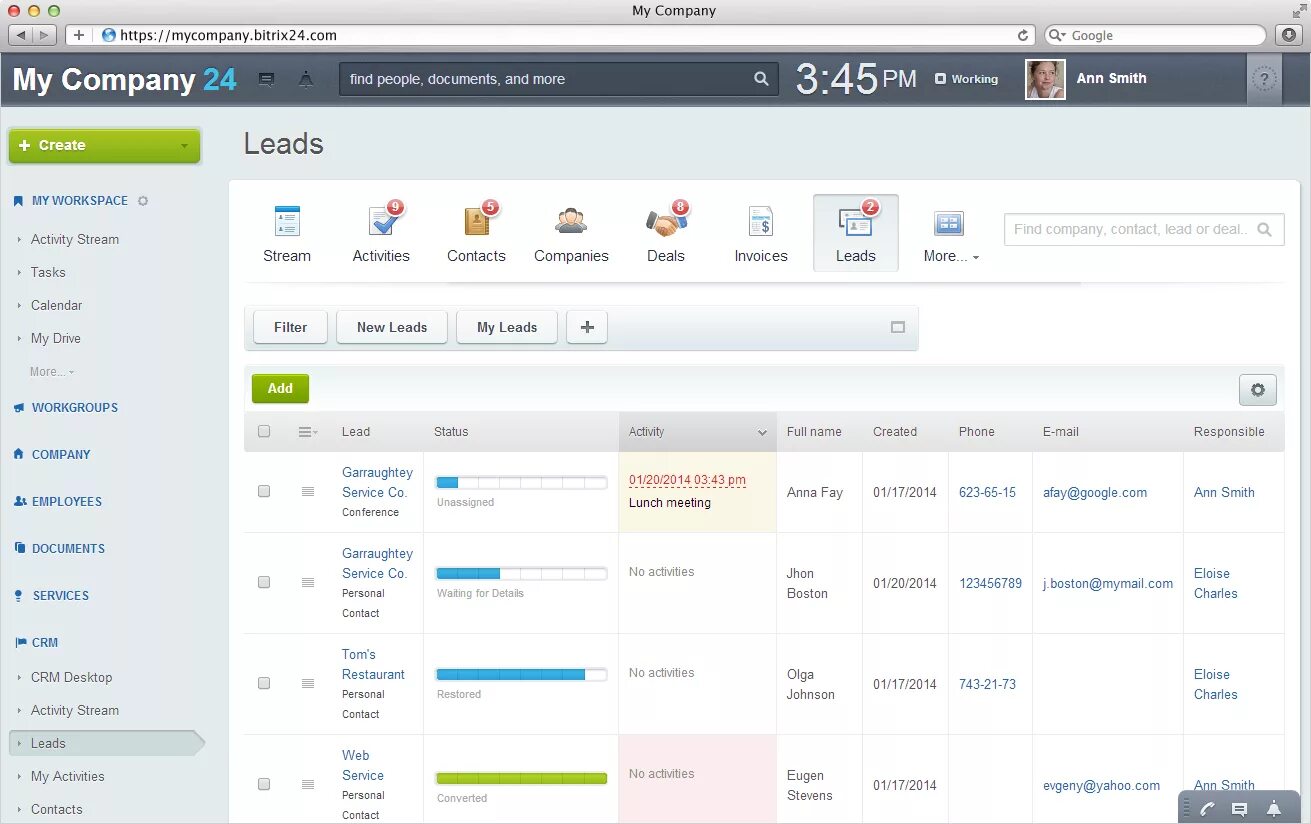The image size is (1311, 824).
Task: Select checkbox for Eugen Stevens lead row
Action: (x=264, y=785)
